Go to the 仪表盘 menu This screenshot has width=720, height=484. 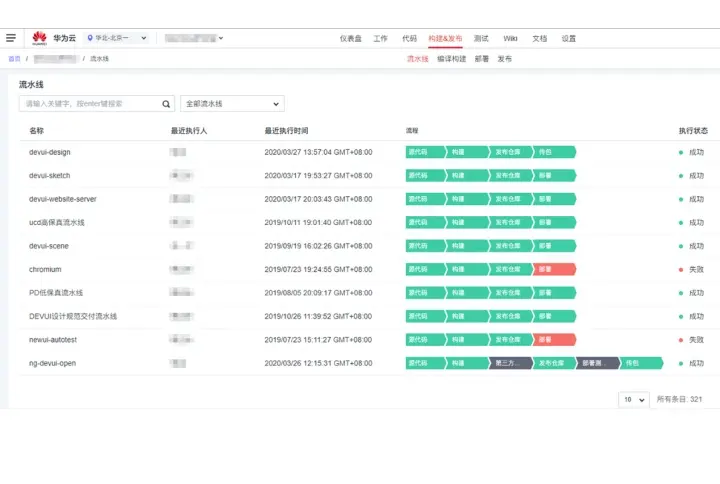point(350,39)
